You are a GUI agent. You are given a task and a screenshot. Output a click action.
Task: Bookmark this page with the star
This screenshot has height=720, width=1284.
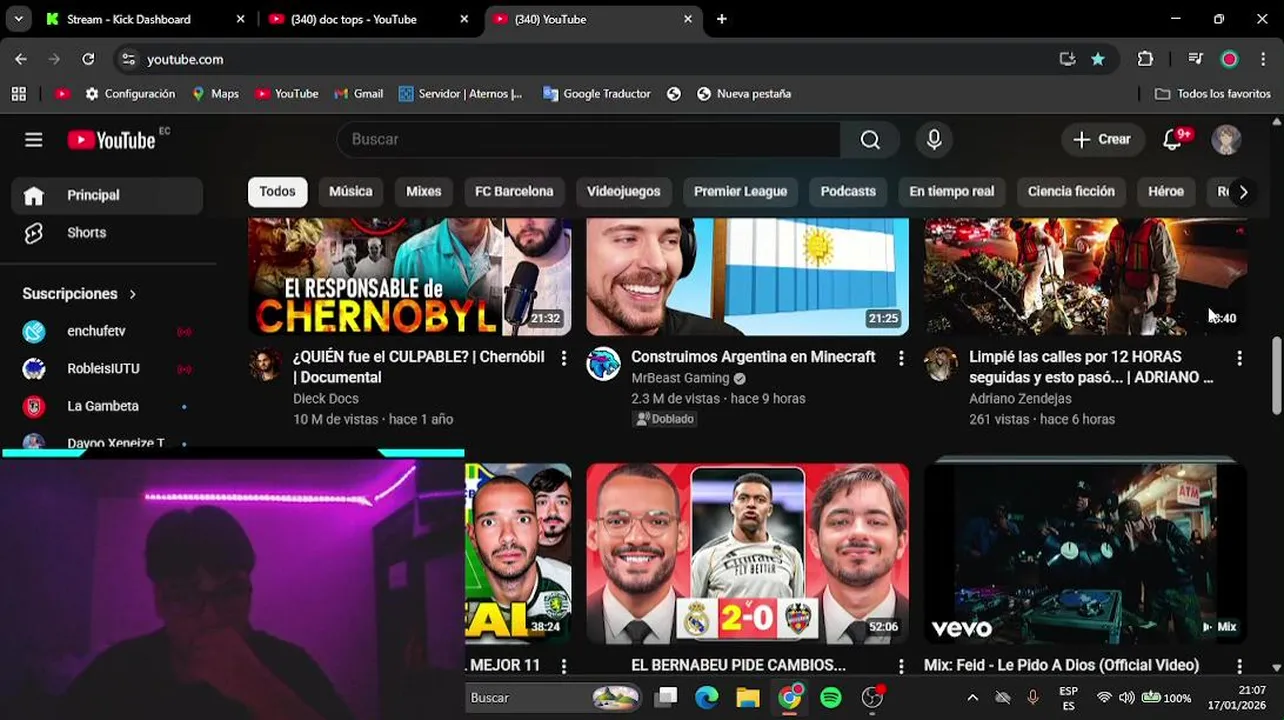[x=1098, y=59]
